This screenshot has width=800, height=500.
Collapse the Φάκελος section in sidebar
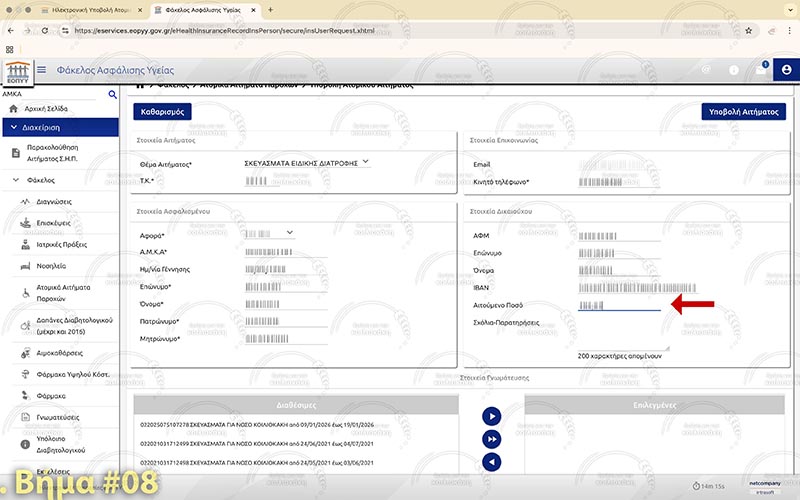coord(17,181)
